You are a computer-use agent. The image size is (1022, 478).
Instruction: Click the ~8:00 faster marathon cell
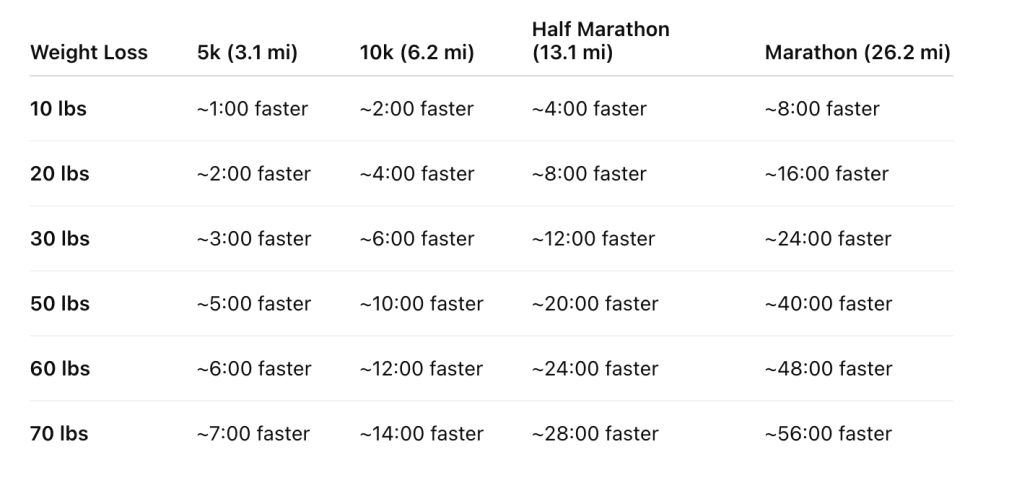click(822, 109)
